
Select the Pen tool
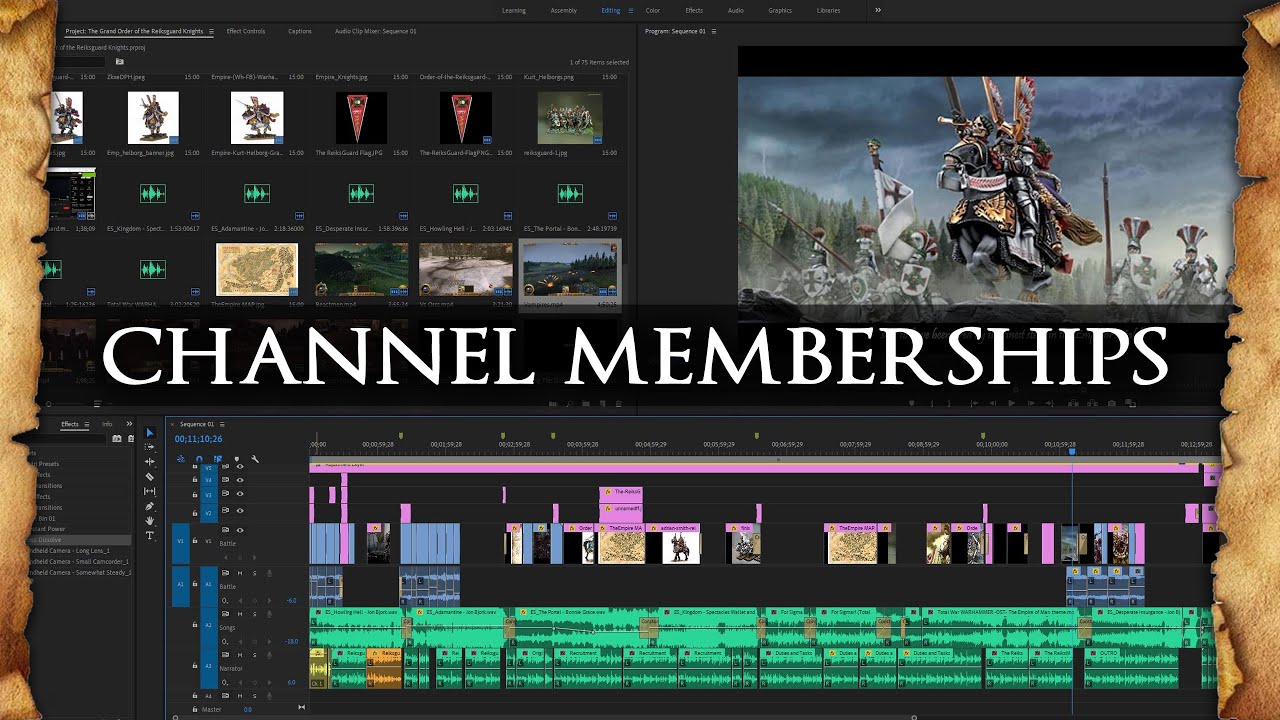tap(150, 506)
